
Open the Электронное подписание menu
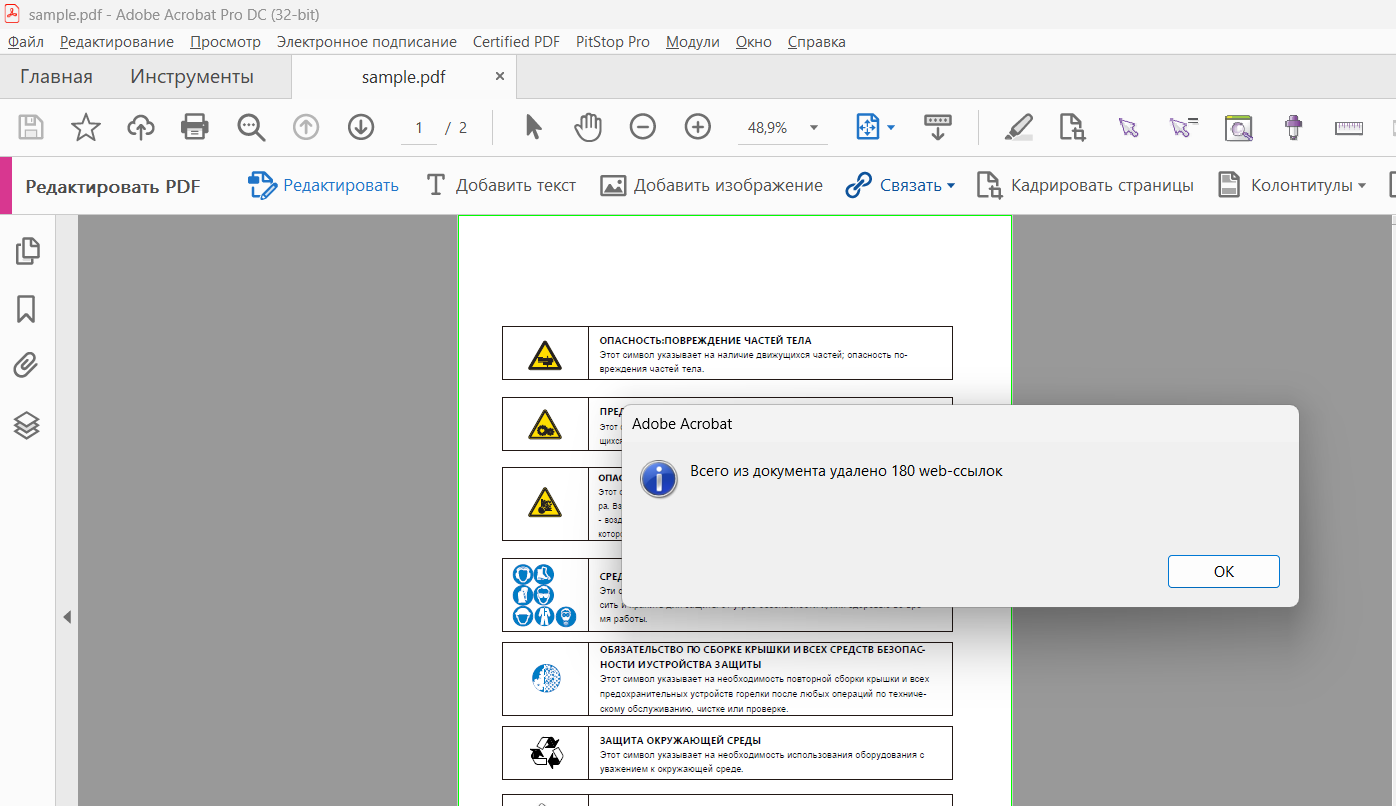(366, 42)
